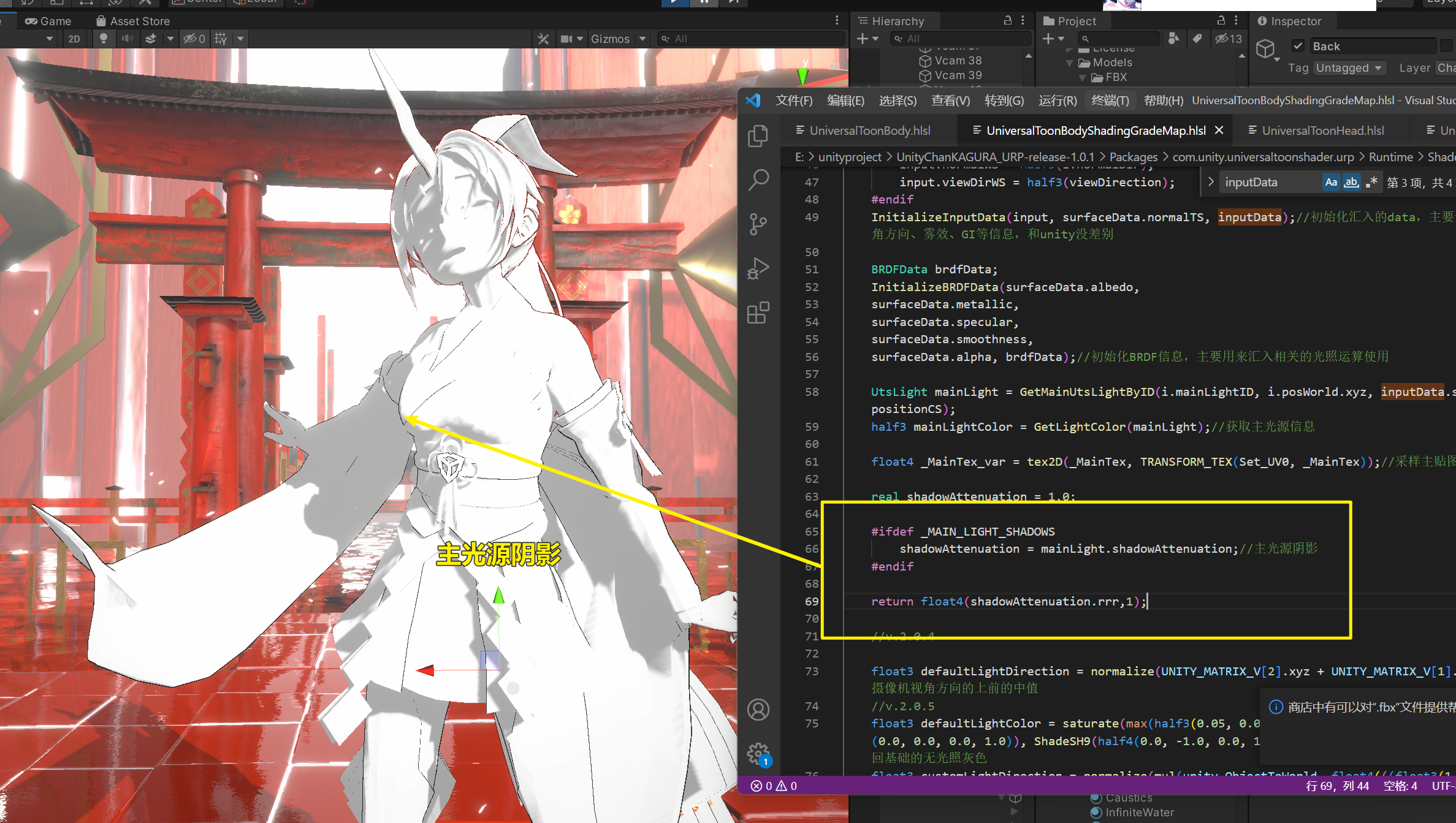
Task: Close UniversalToonBodyShadingGradeMap.hlsl tab
Action: click(1219, 130)
